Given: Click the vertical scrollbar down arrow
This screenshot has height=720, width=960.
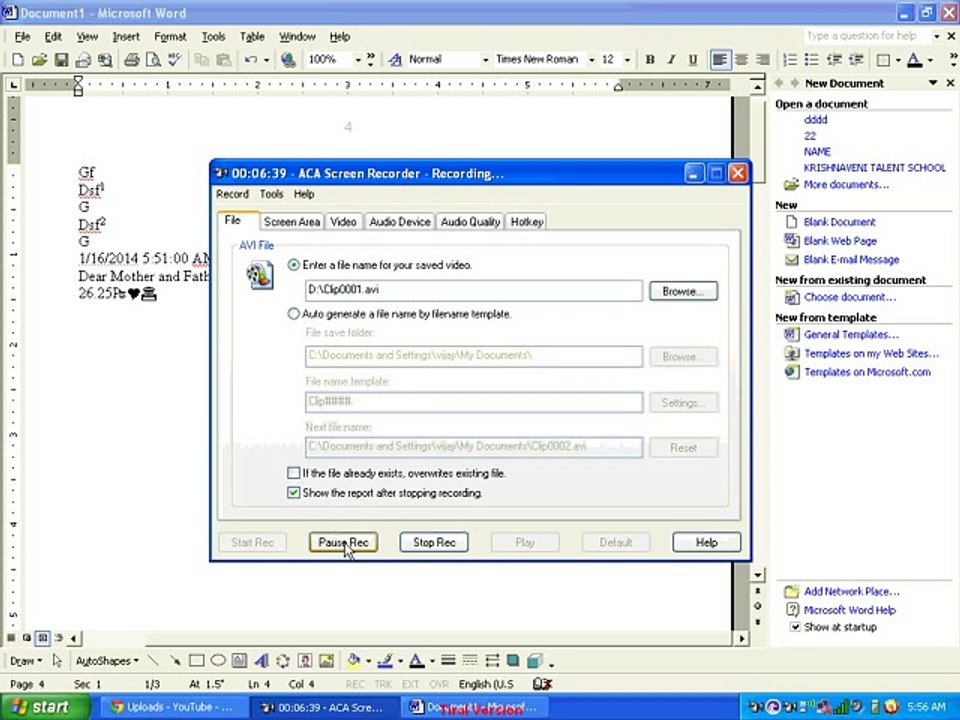Looking at the screenshot, I should coord(757,574).
